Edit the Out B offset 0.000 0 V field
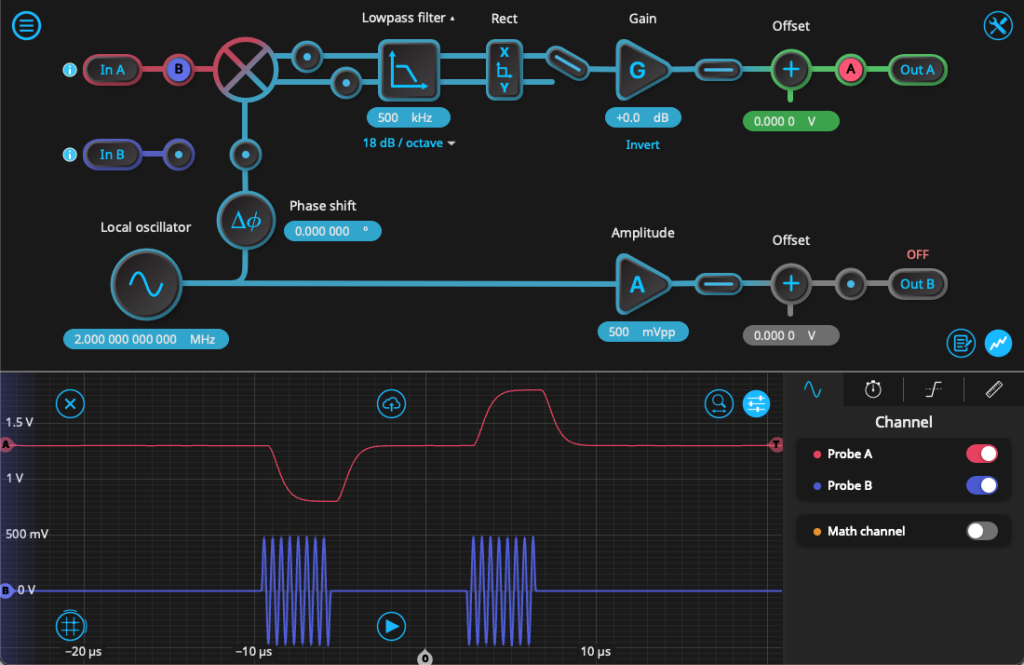The width and height of the screenshot is (1024, 665). [791, 336]
